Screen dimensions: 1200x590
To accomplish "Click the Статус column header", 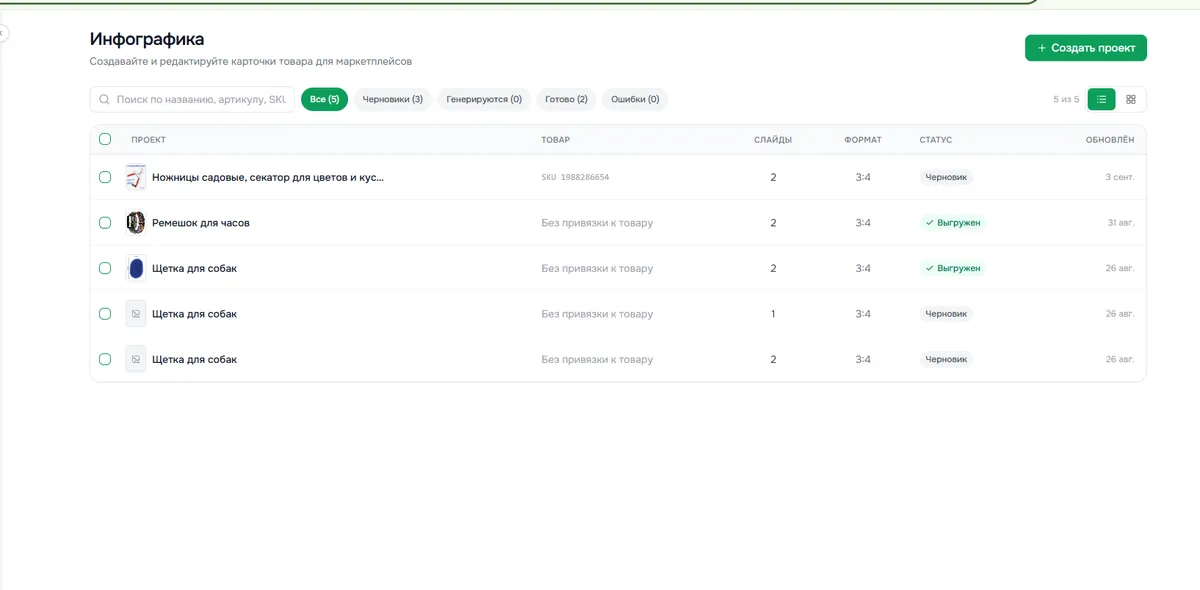I will coord(936,140).
